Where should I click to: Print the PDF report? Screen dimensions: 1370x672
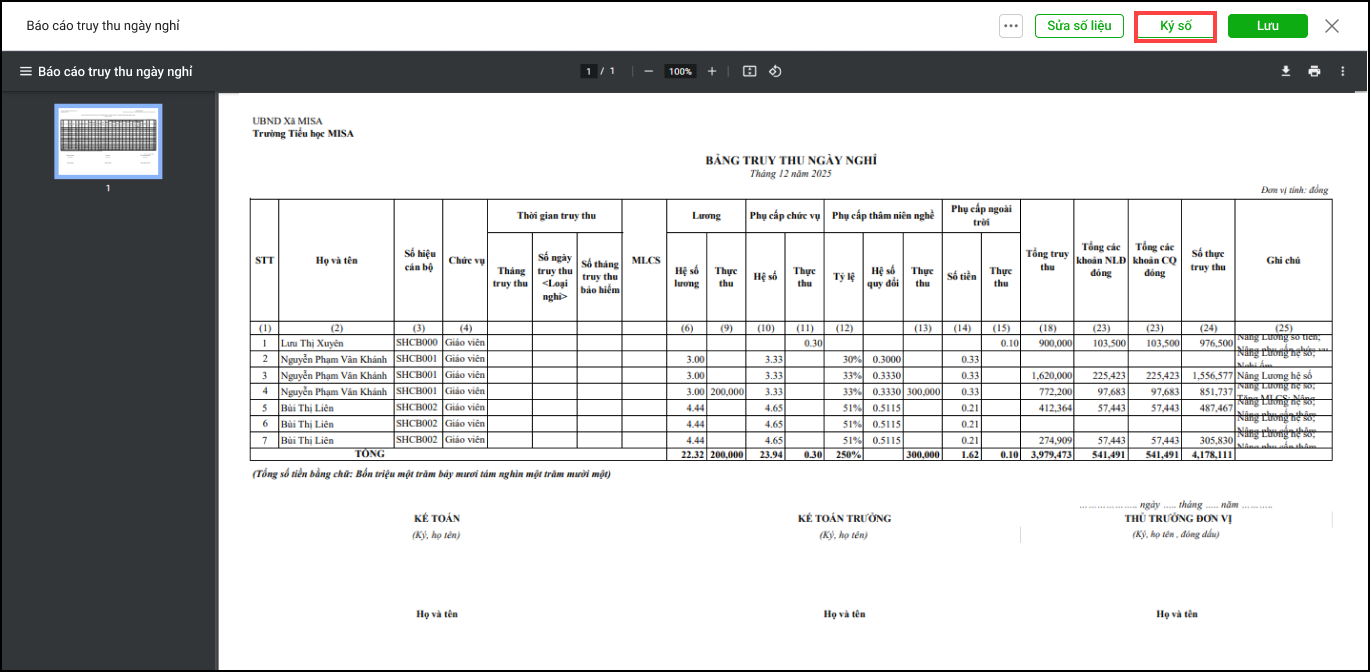point(1314,72)
